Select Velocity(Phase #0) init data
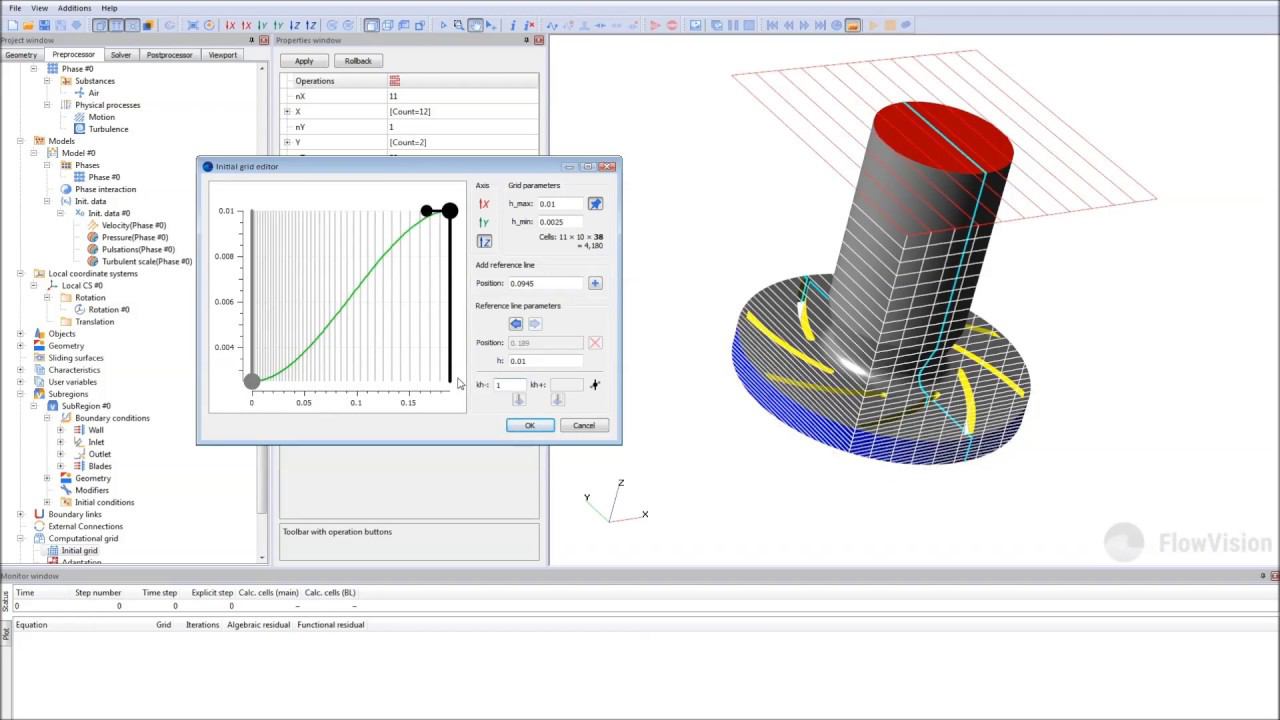The height and width of the screenshot is (720, 1280). point(134,226)
